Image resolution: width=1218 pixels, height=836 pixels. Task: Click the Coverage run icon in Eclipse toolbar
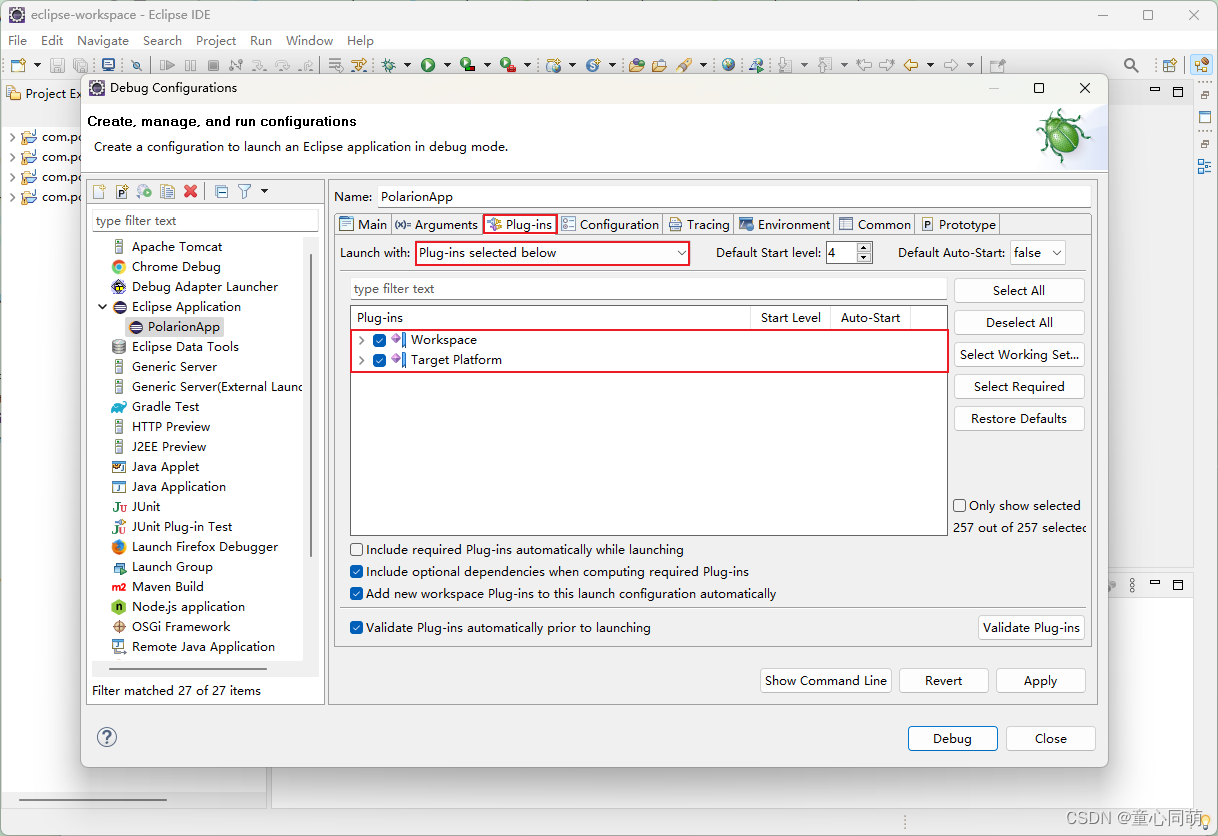coord(467,66)
